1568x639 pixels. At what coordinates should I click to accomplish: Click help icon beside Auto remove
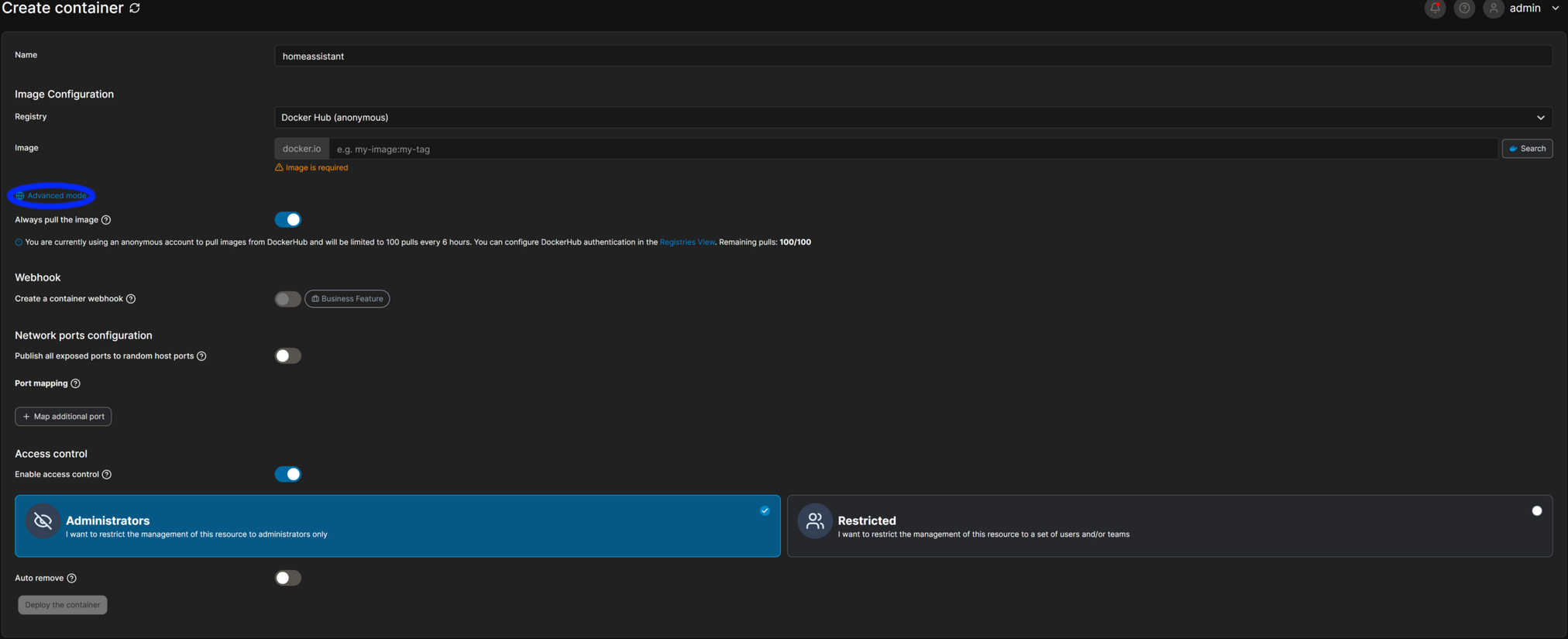pyautogui.click(x=72, y=579)
